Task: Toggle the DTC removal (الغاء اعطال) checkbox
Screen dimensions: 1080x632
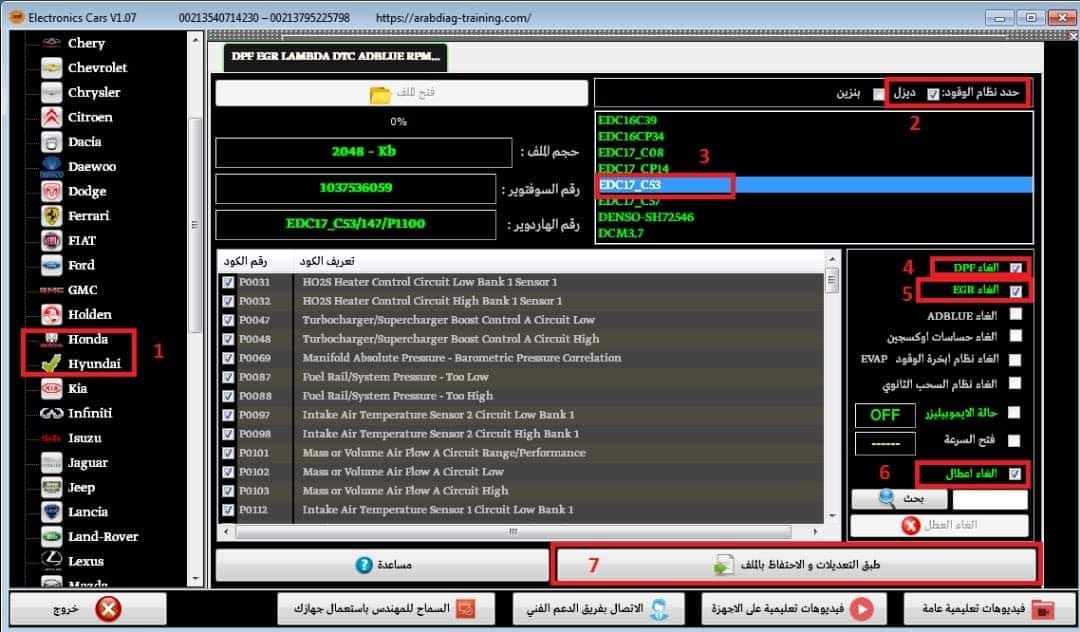Action: tap(1015, 474)
